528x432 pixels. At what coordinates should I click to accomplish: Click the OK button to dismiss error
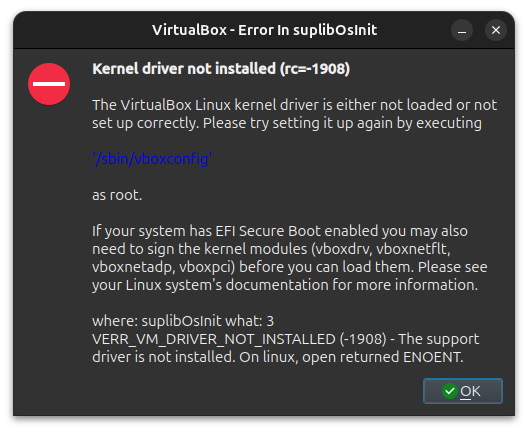(463, 391)
